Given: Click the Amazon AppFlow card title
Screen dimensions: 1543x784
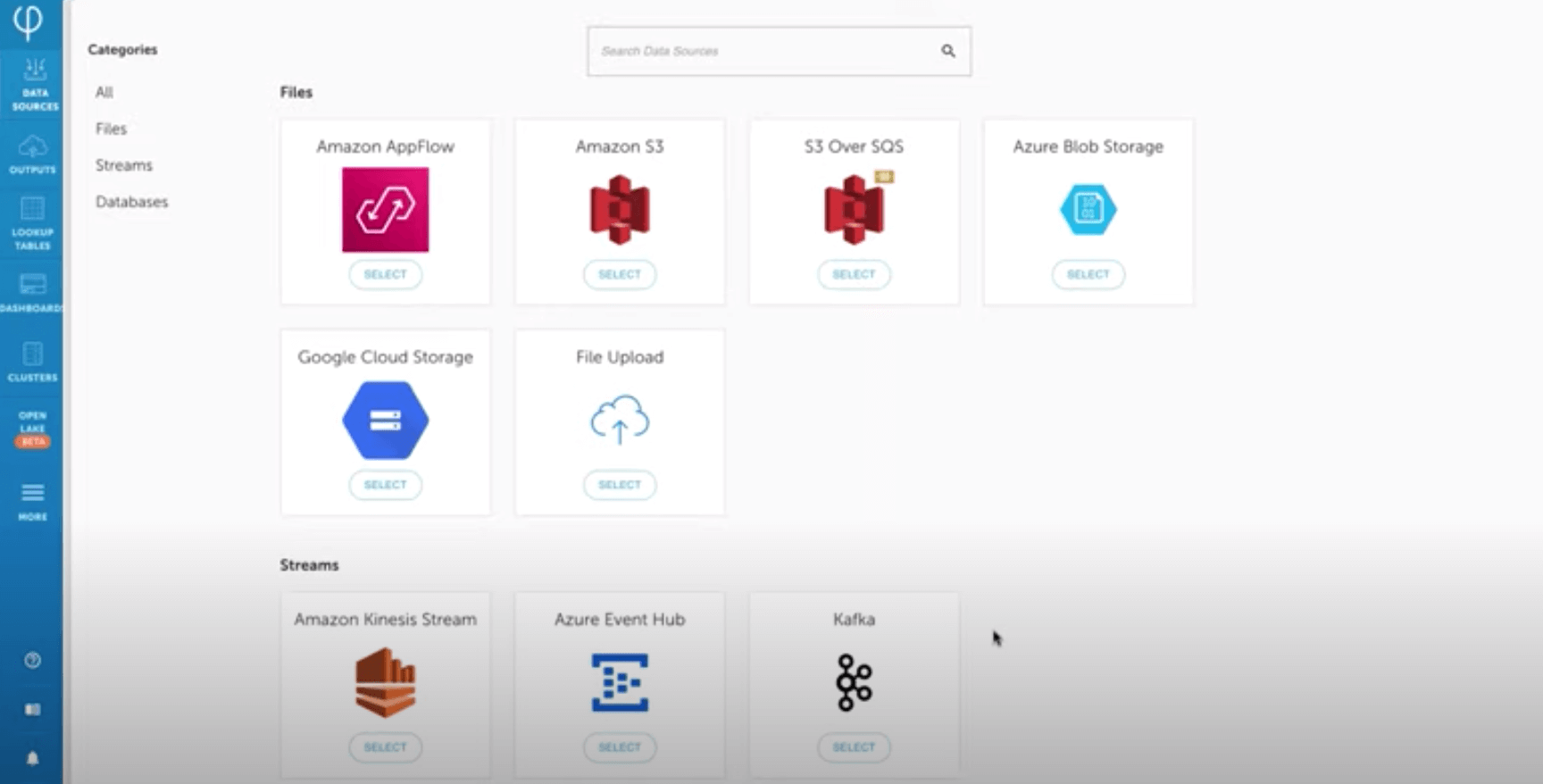Looking at the screenshot, I should click(385, 146).
